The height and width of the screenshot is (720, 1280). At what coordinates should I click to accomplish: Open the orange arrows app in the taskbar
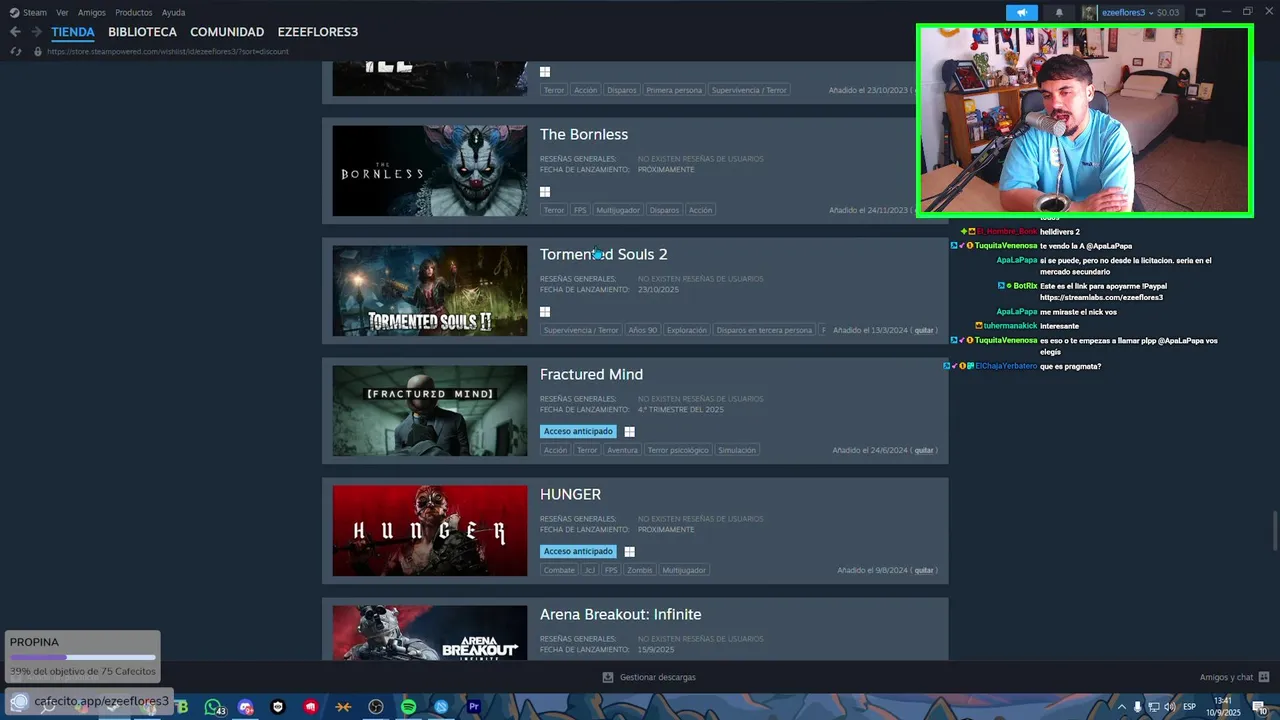coord(343,707)
